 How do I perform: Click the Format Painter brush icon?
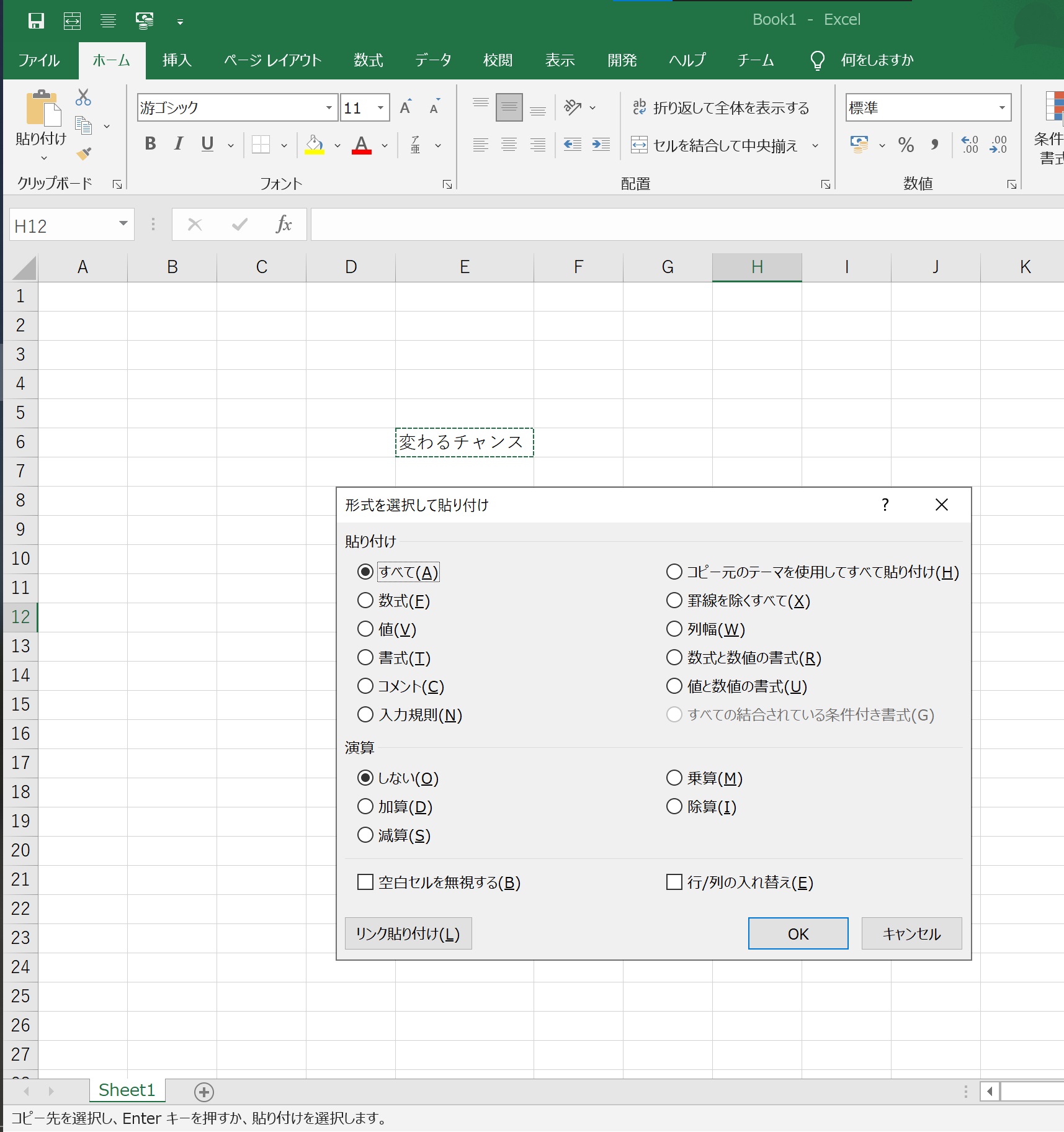pyautogui.click(x=84, y=153)
